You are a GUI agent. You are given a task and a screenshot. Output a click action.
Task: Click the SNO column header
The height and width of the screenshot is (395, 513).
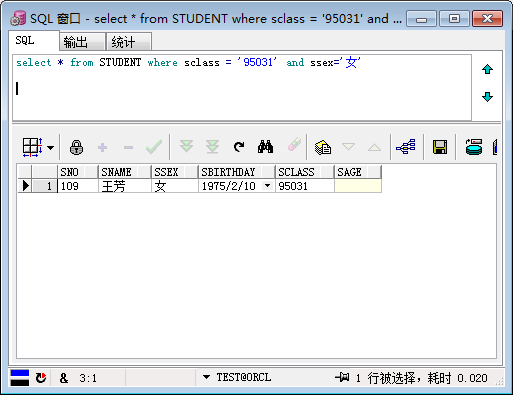78,172
